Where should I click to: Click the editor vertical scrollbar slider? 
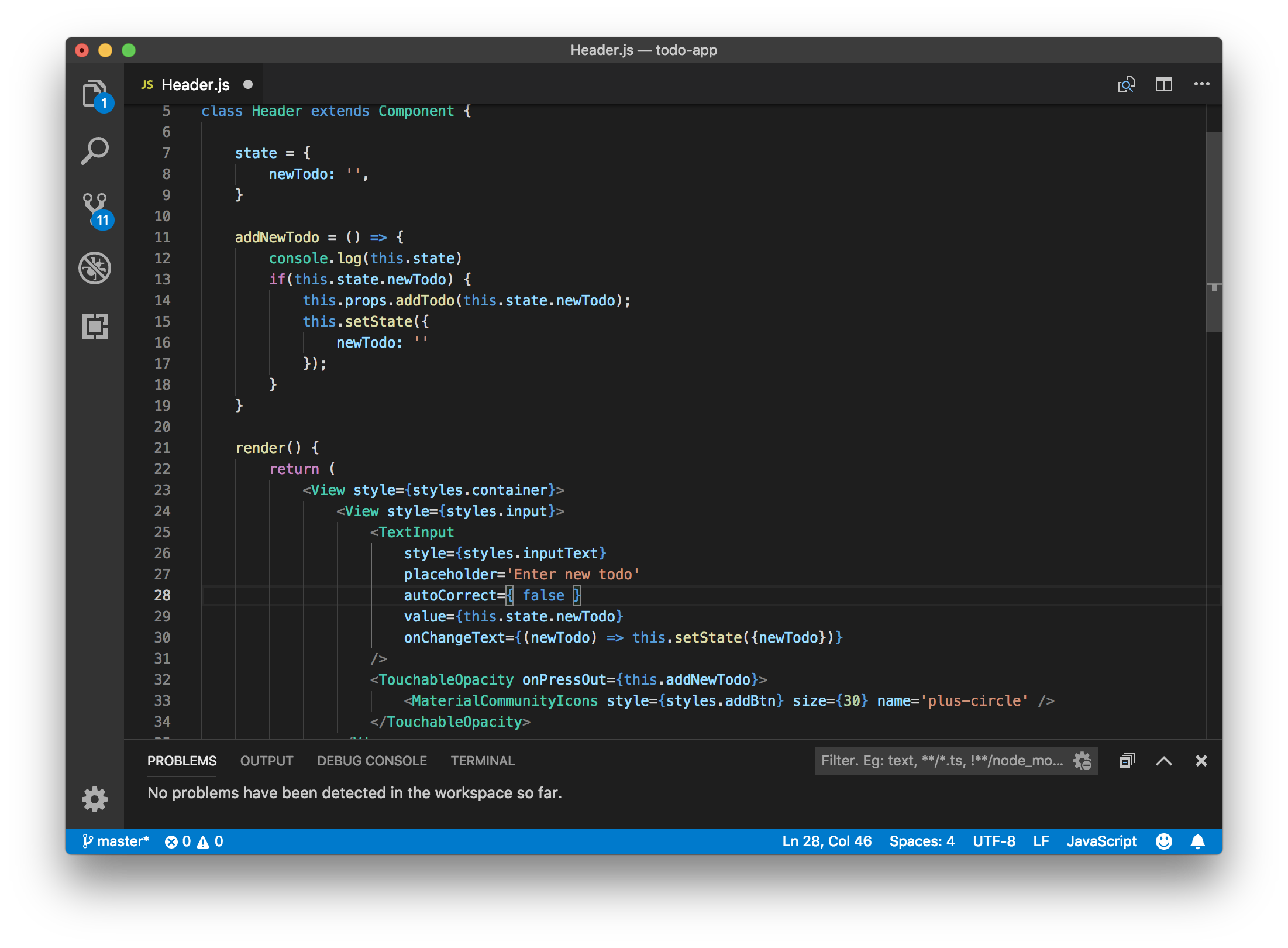(1214, 232)
